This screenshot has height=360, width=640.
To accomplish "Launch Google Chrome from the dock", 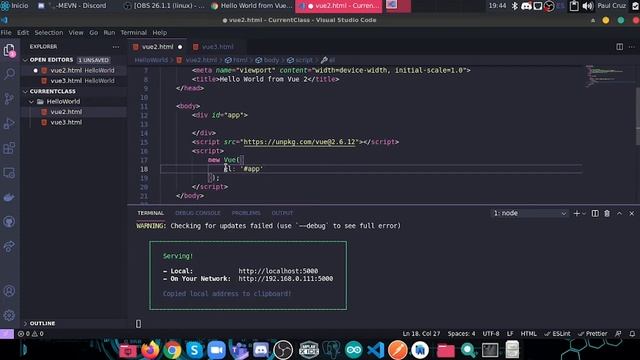I will coord(172,350).
